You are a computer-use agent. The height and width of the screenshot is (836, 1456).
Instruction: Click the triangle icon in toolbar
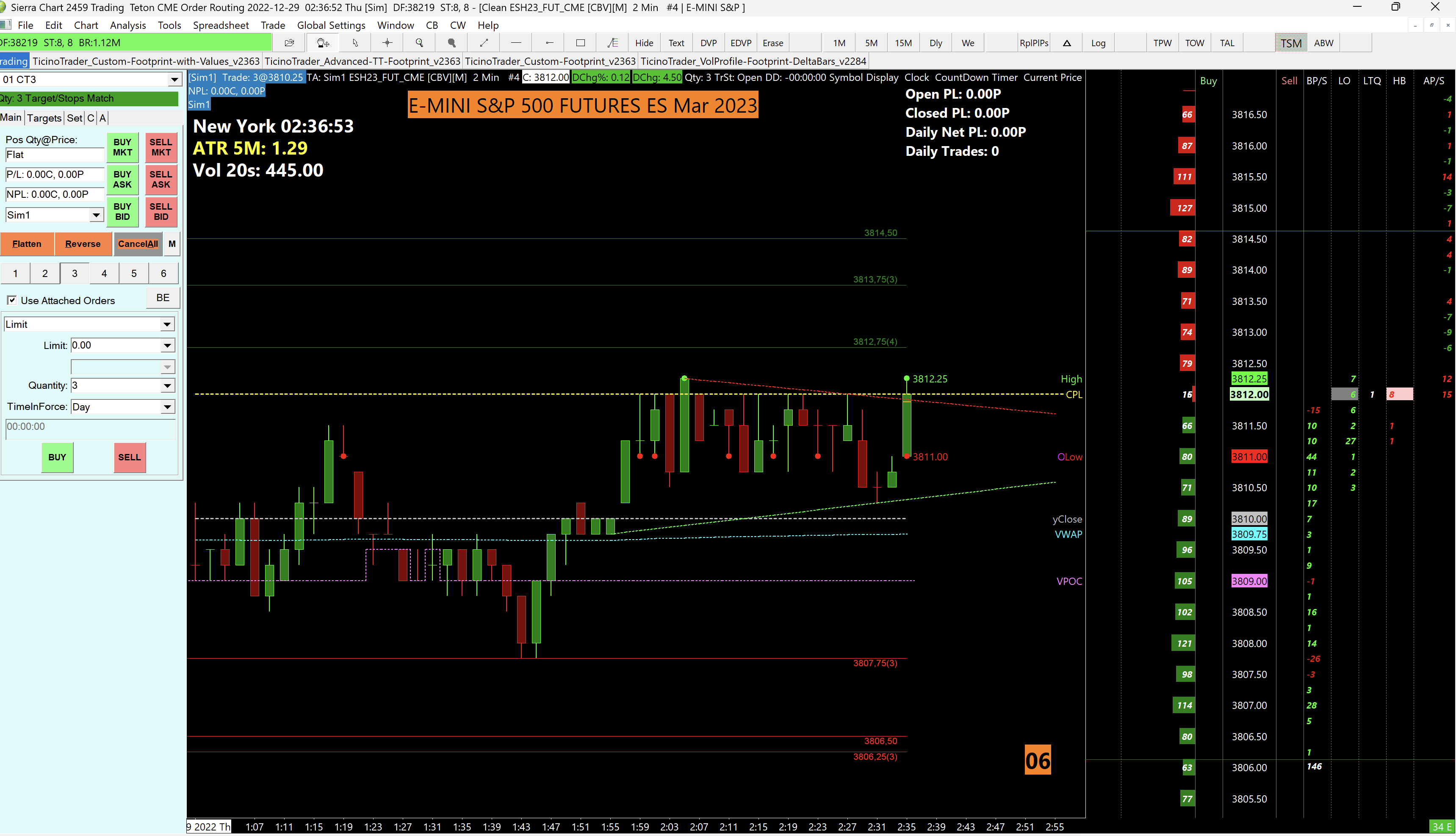1066,43
